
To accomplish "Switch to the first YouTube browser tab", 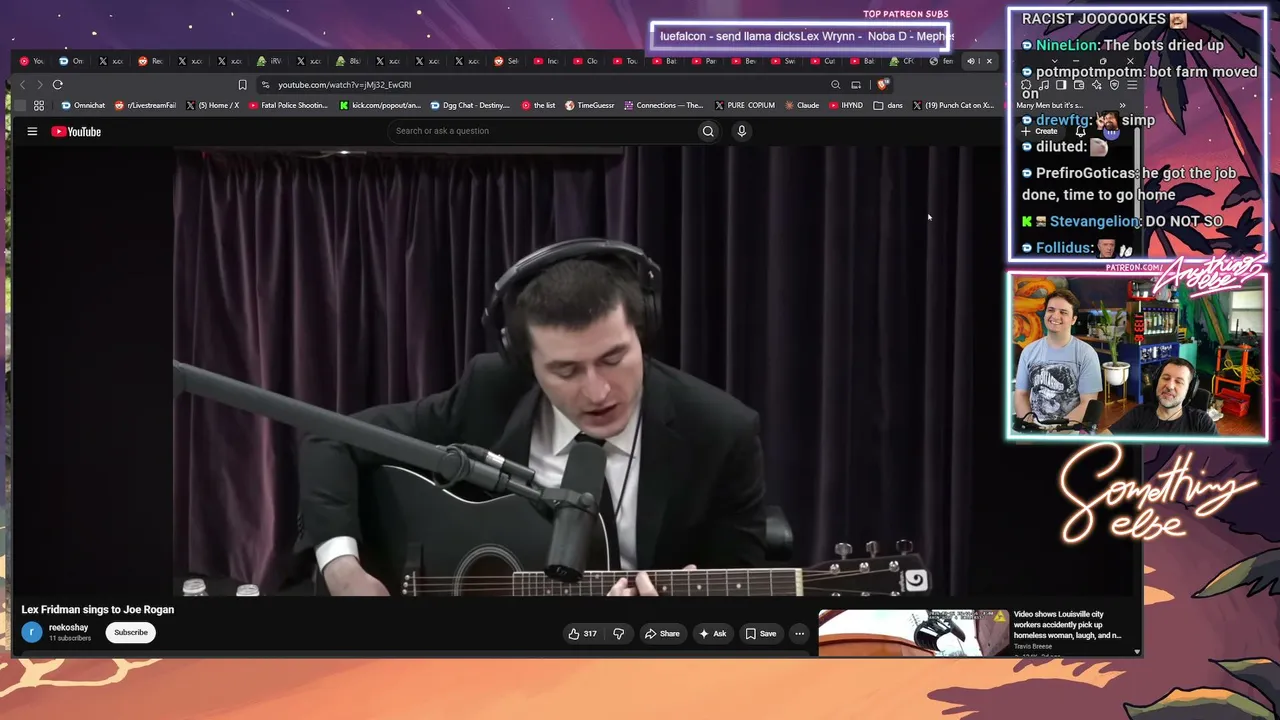I will click(32, 61).
